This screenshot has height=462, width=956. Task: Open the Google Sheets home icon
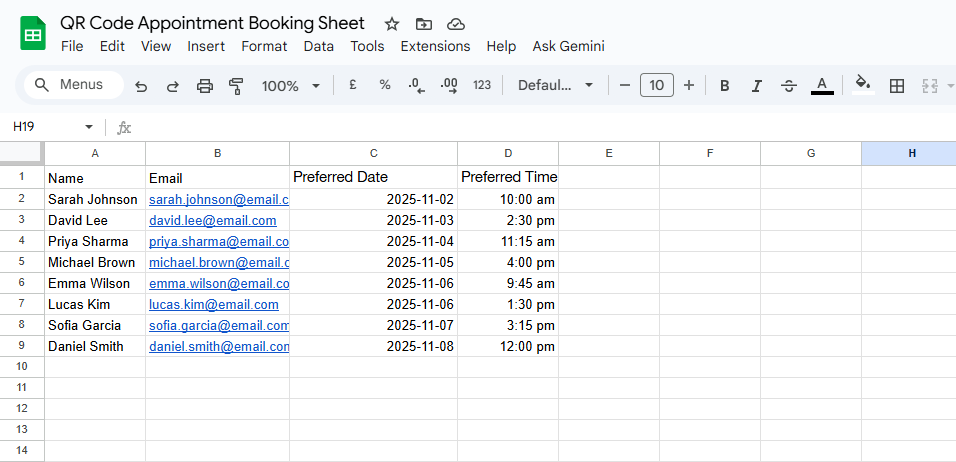pos(33,34)
